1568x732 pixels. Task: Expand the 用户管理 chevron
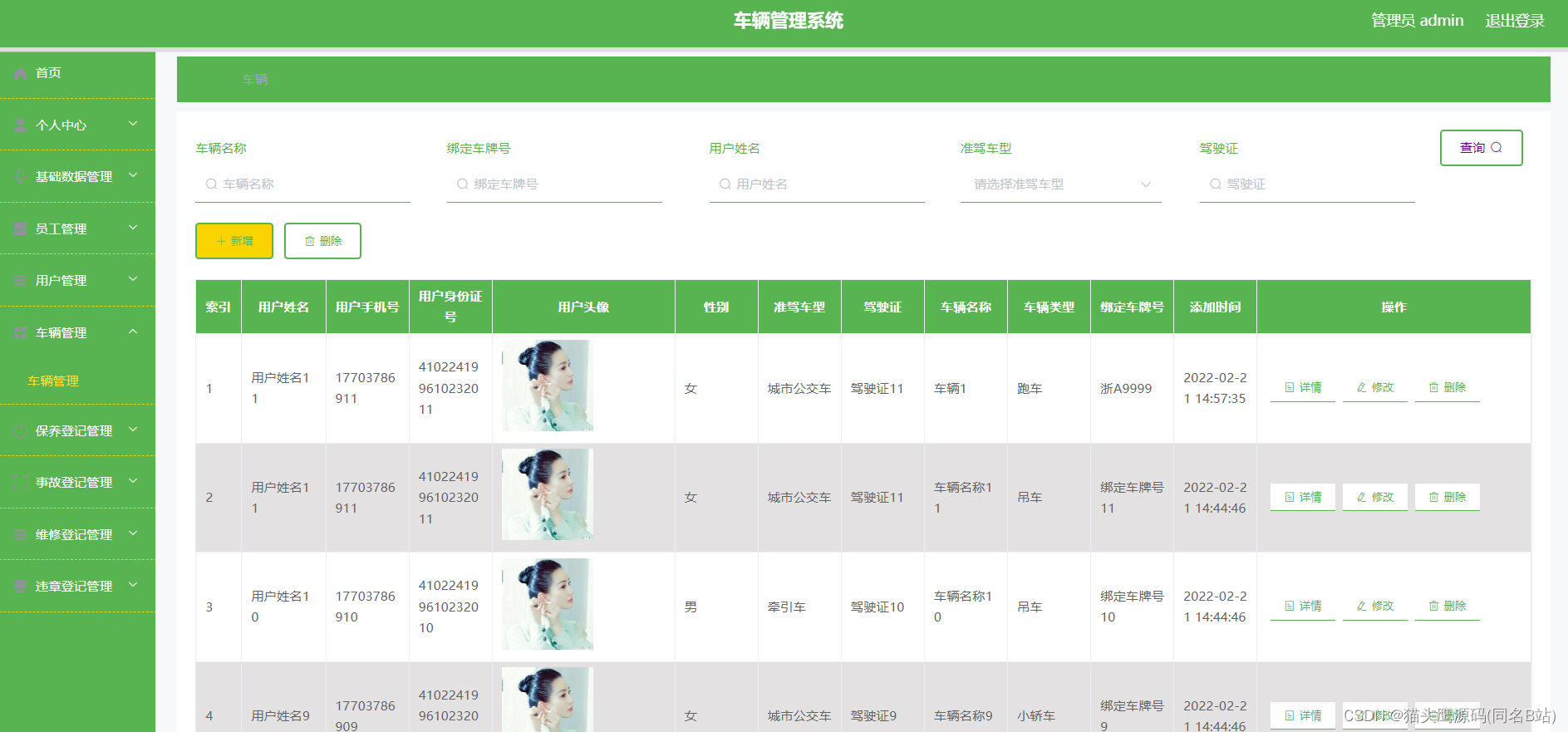point(133,280)
